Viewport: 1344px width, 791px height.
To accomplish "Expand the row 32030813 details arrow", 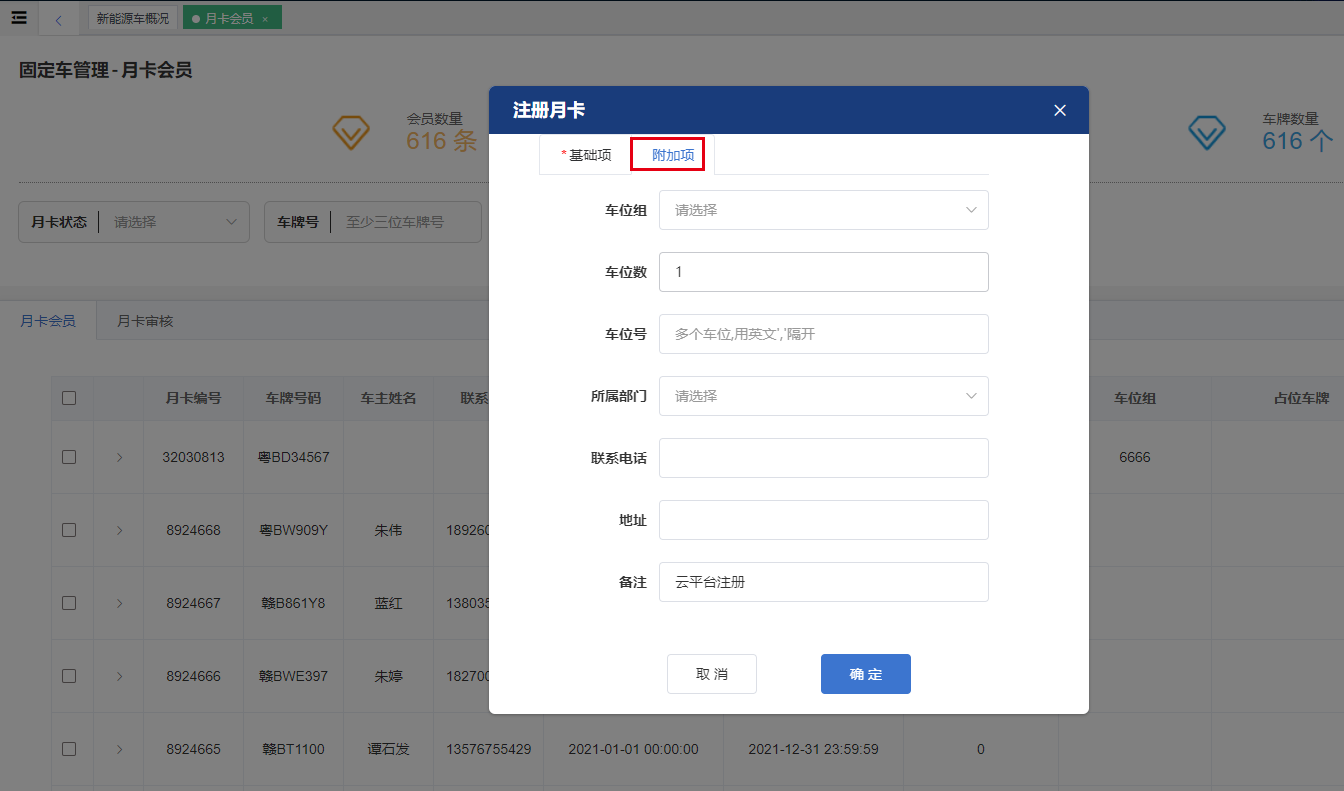I will (119, 457).
